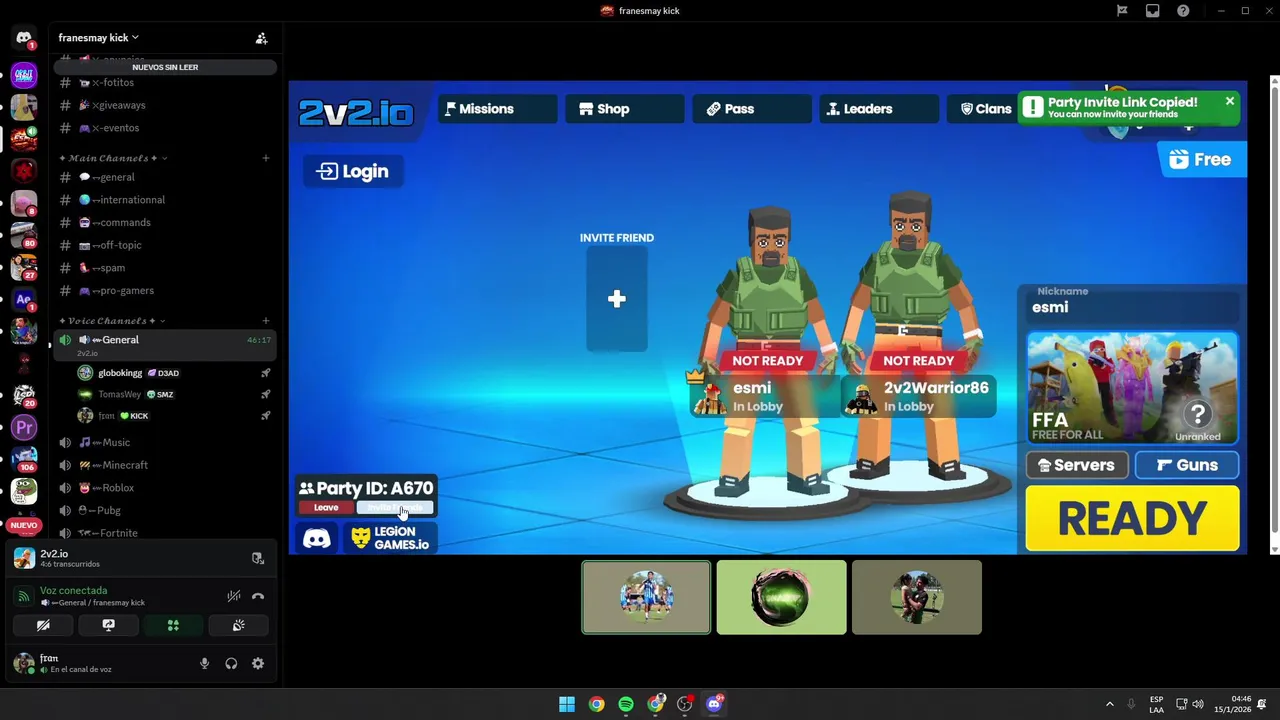Select the FFA Free For All mode thumbnail

pyautogui.click(x=1132, y=388)
